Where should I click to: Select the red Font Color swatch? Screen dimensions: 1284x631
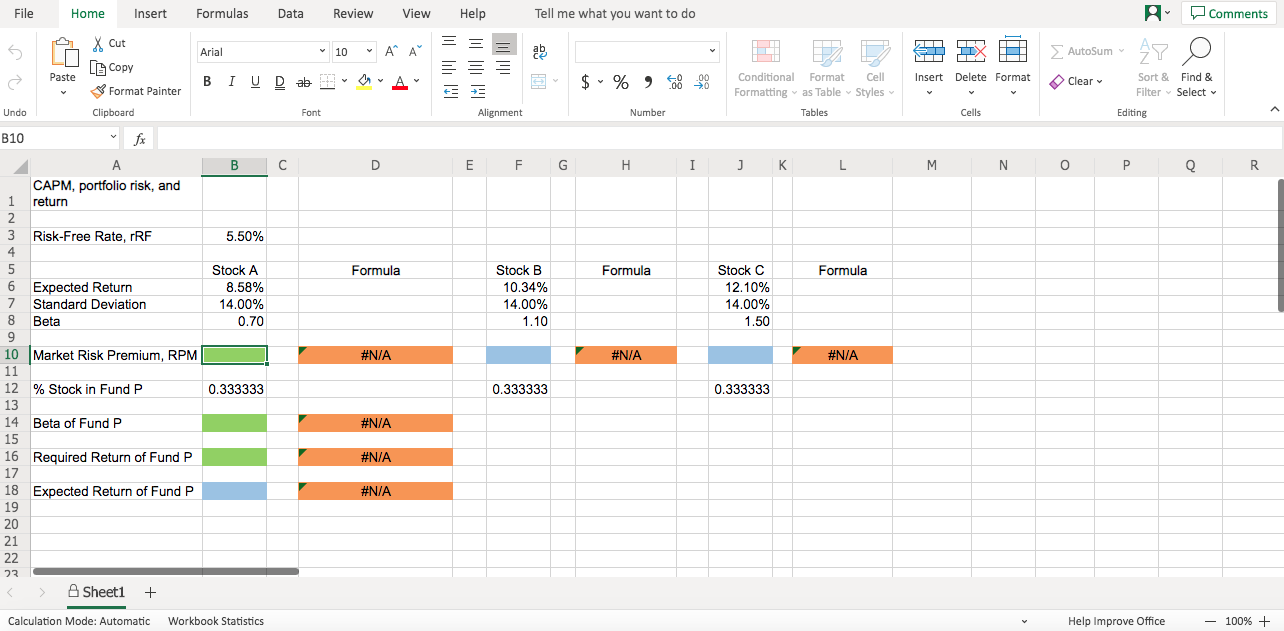[399, 81]
